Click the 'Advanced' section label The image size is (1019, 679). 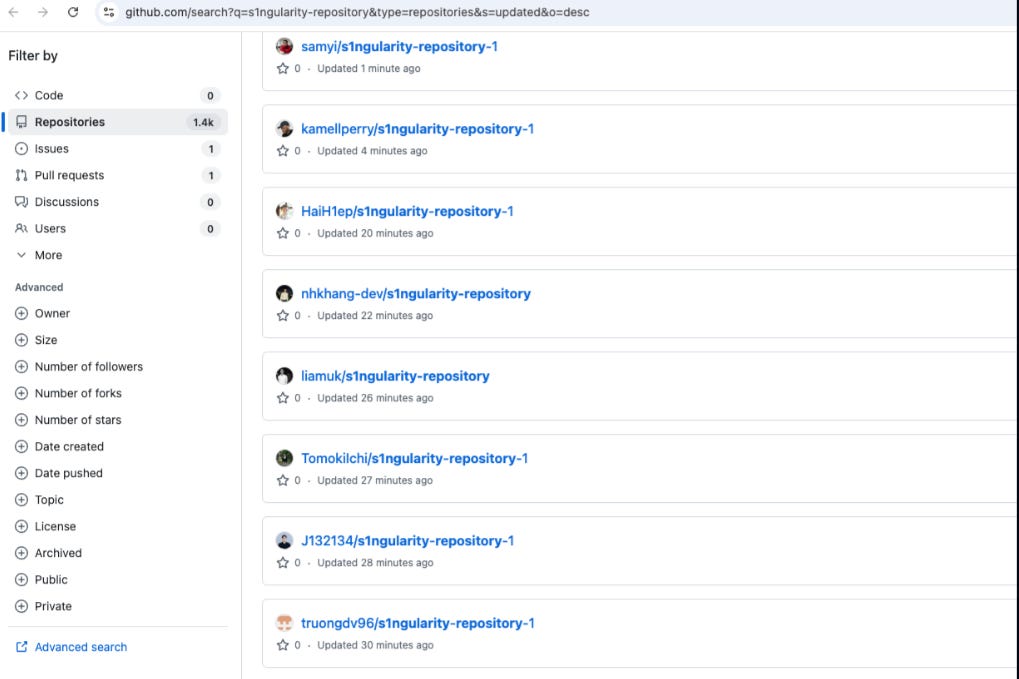click(39, 287)
